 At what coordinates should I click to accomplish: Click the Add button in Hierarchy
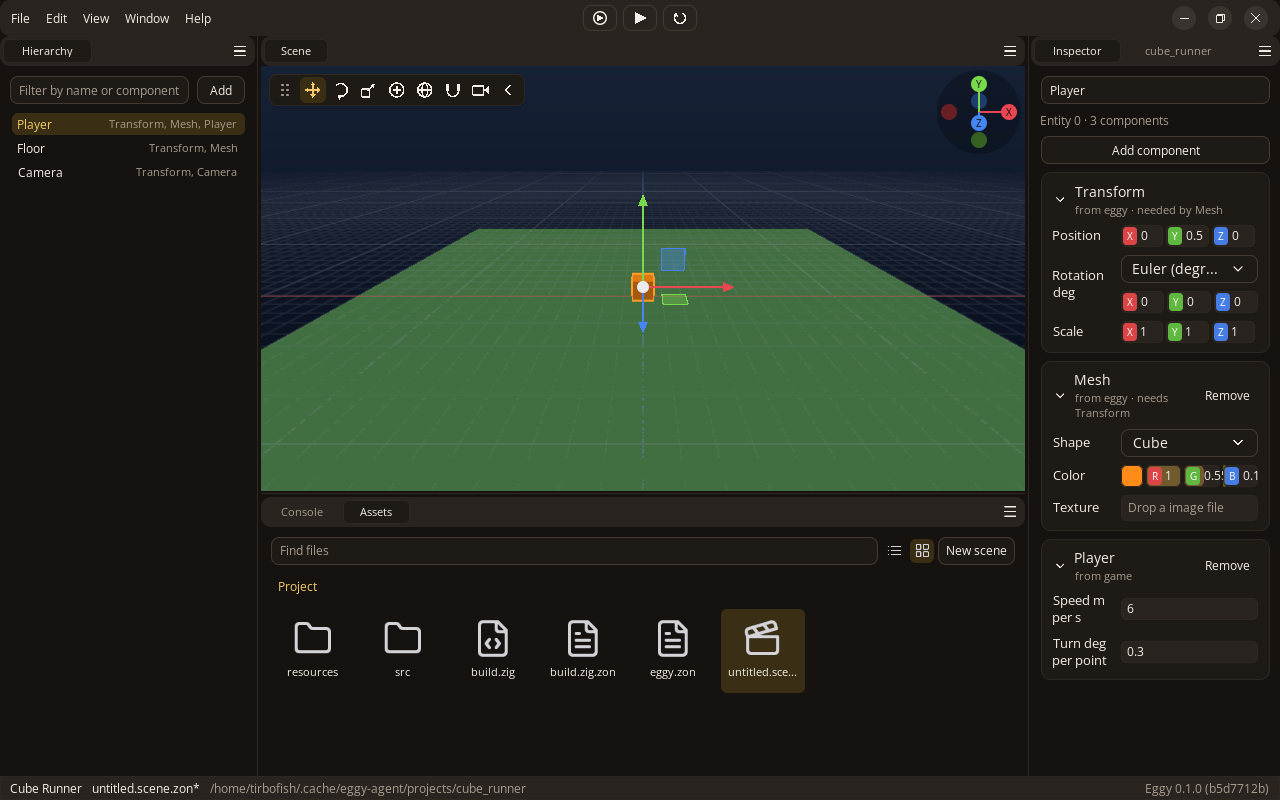(221, 90)
